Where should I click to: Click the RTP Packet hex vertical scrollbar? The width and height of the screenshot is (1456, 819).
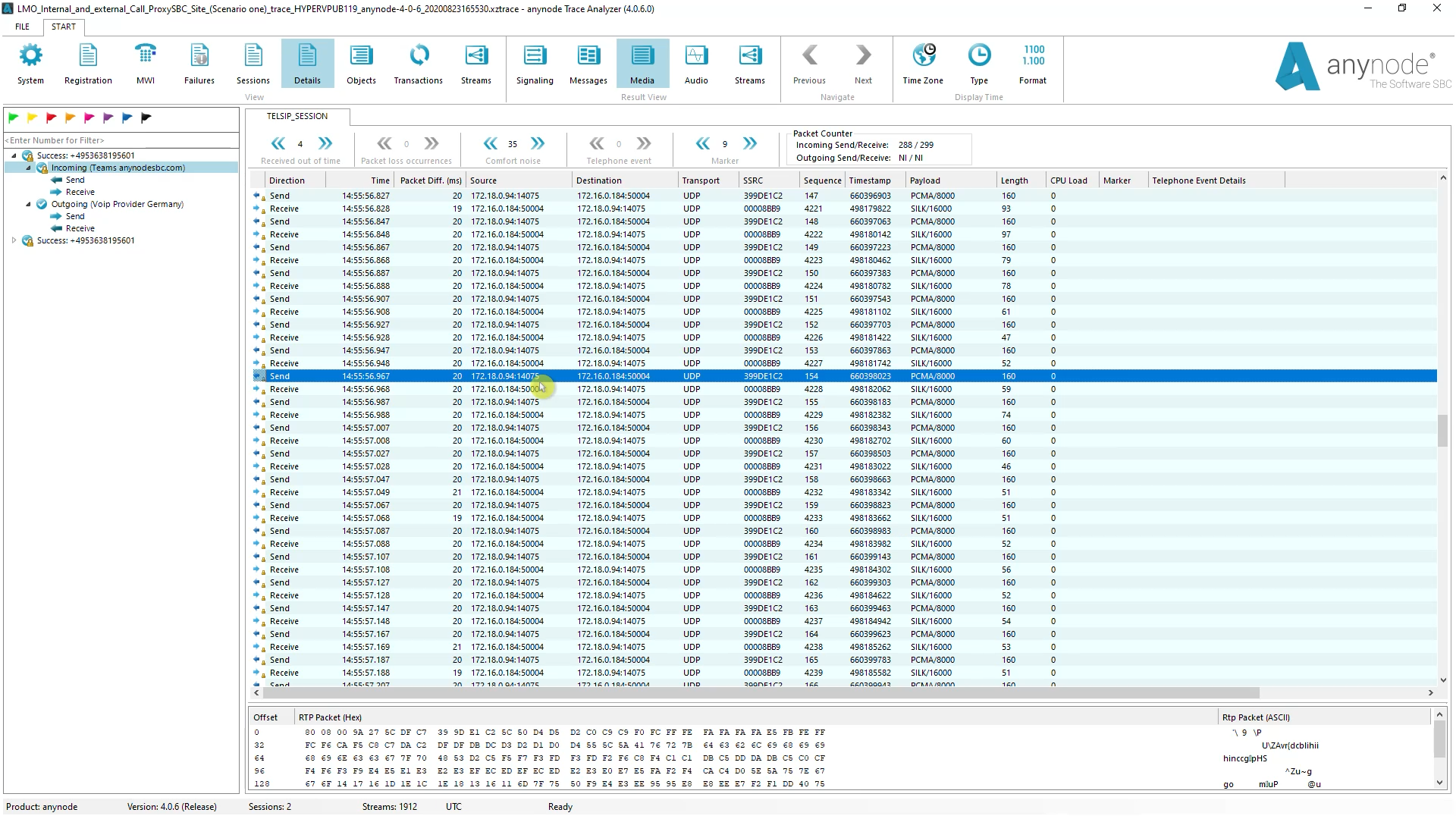pos(1439,739)
